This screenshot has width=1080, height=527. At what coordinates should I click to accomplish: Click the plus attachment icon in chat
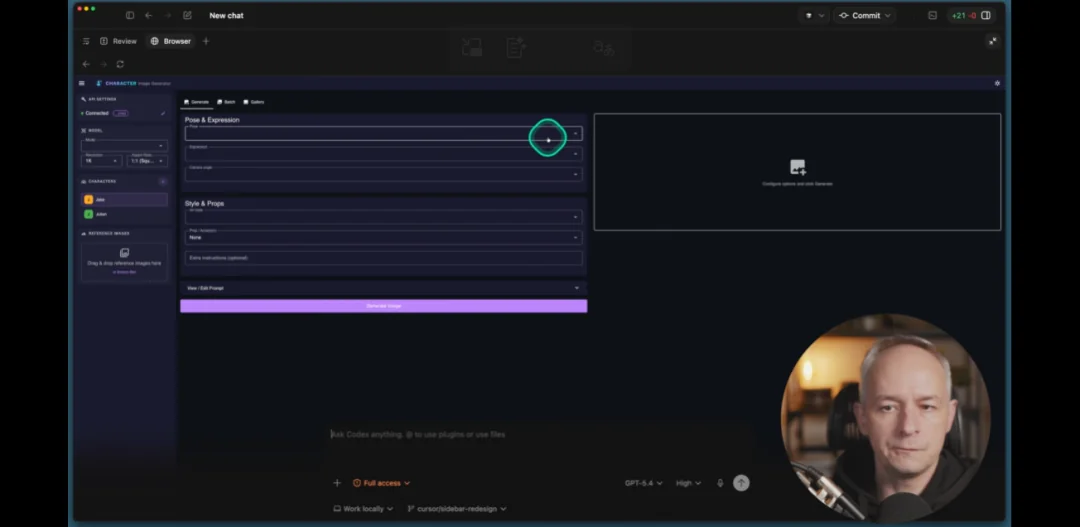337,483
